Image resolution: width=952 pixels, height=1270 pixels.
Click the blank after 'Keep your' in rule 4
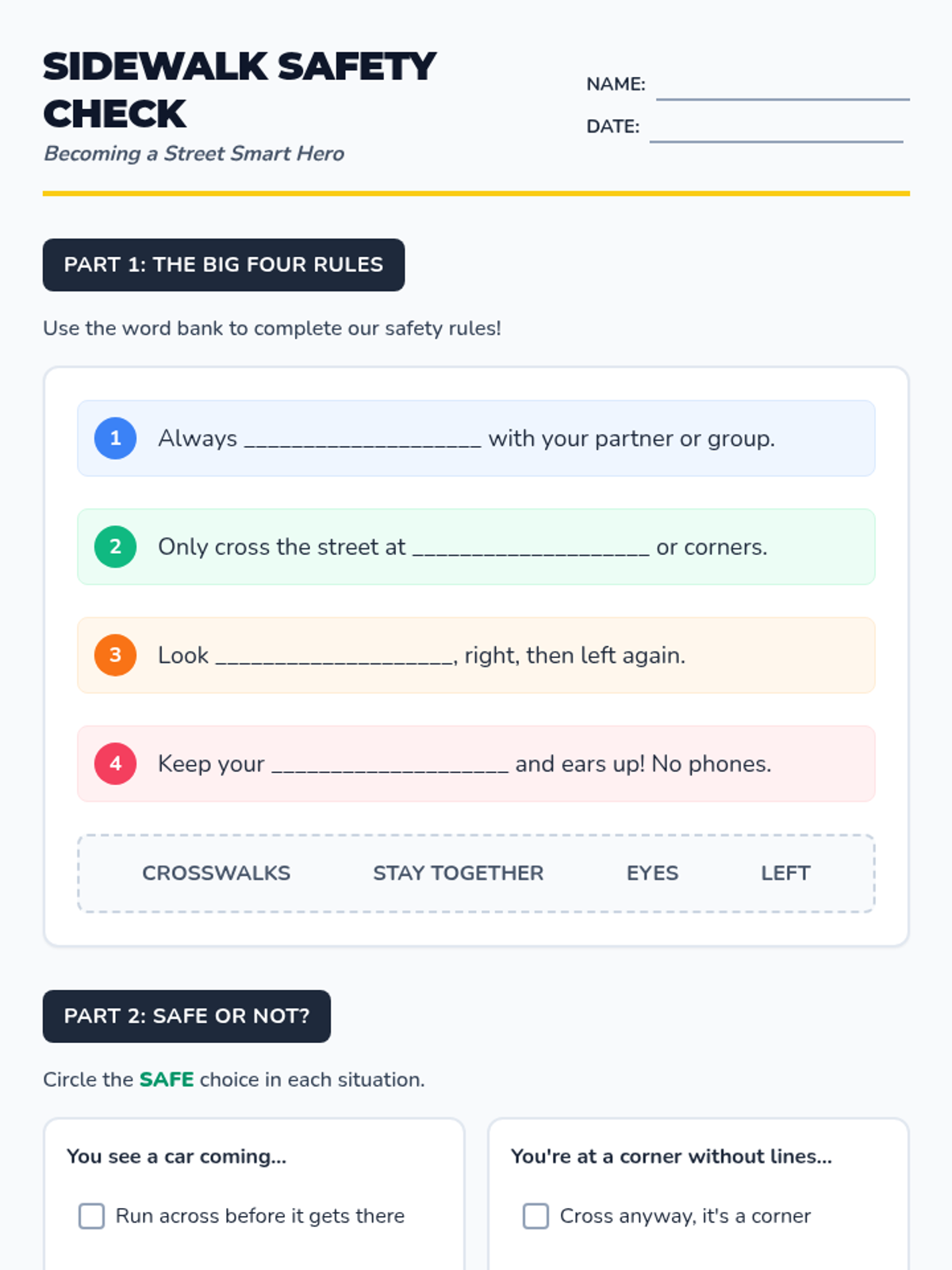click(390, 766)
